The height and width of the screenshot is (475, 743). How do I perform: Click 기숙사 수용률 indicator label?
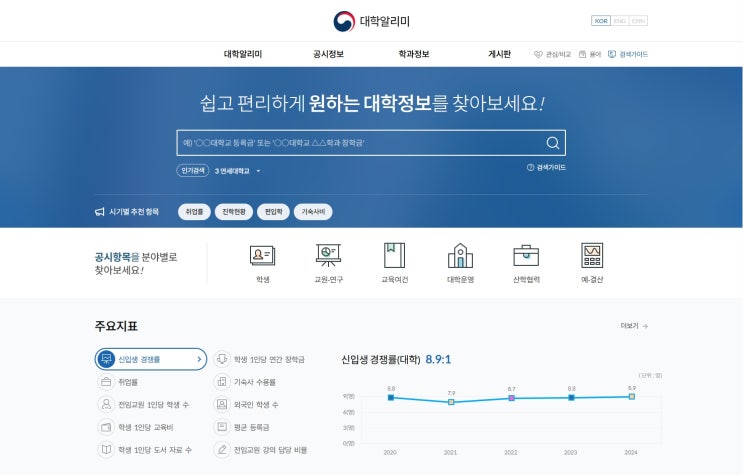point(254,382)
